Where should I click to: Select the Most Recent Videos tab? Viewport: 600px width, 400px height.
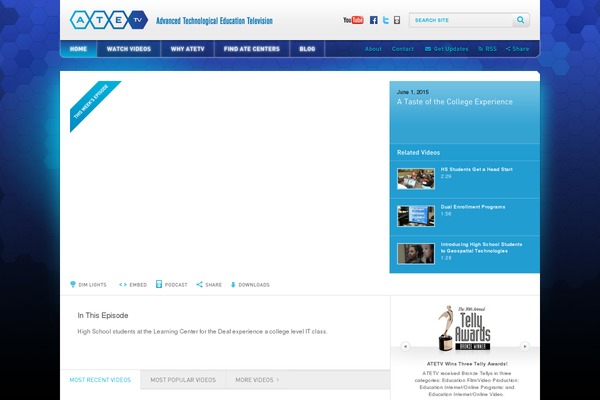(x=100, y=380)
